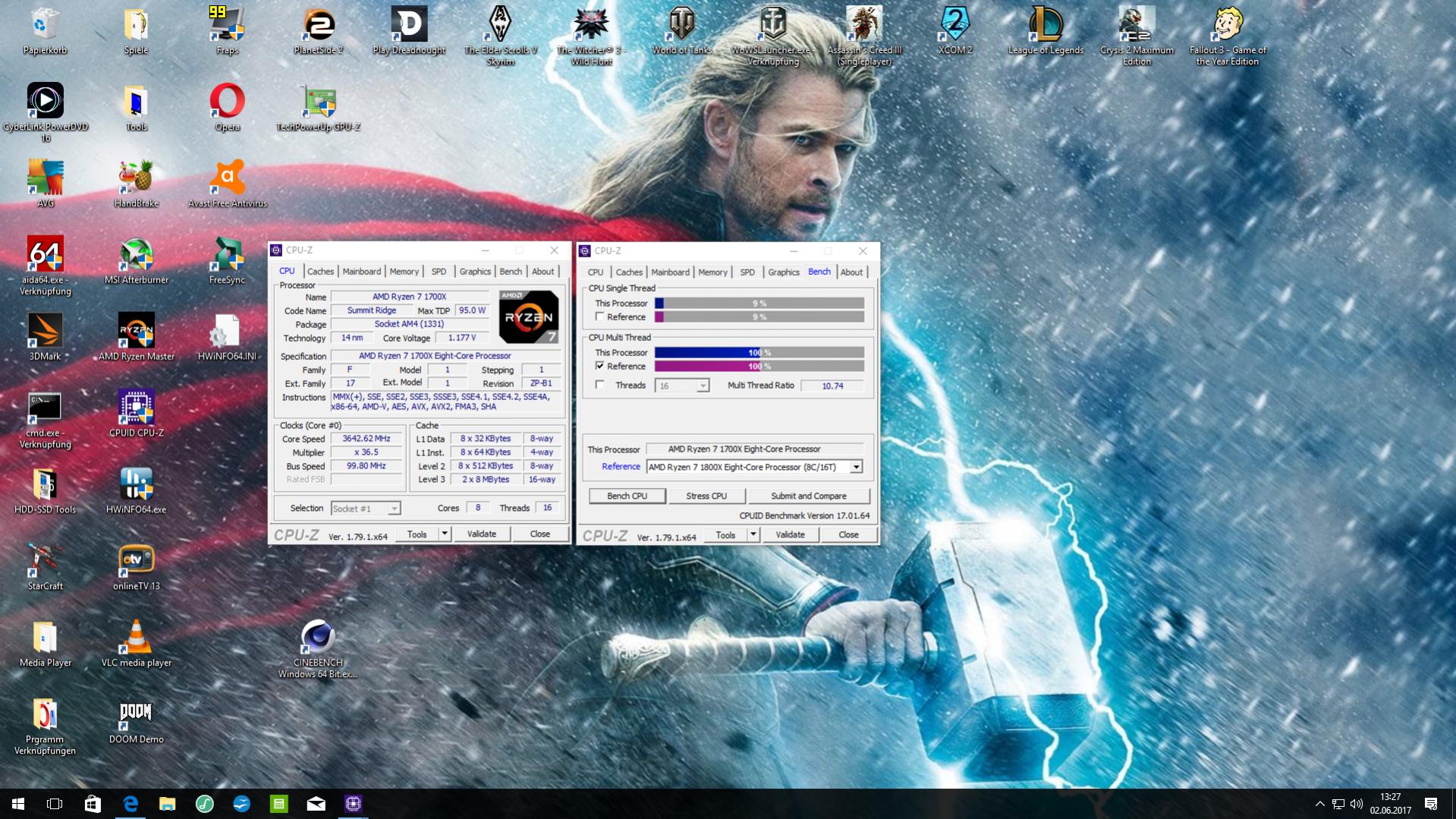This screenshot has width=1456, height=819.
Task: Switch to CPU tab in Bench CPU-Z window
Action: [x=596, y=272]
